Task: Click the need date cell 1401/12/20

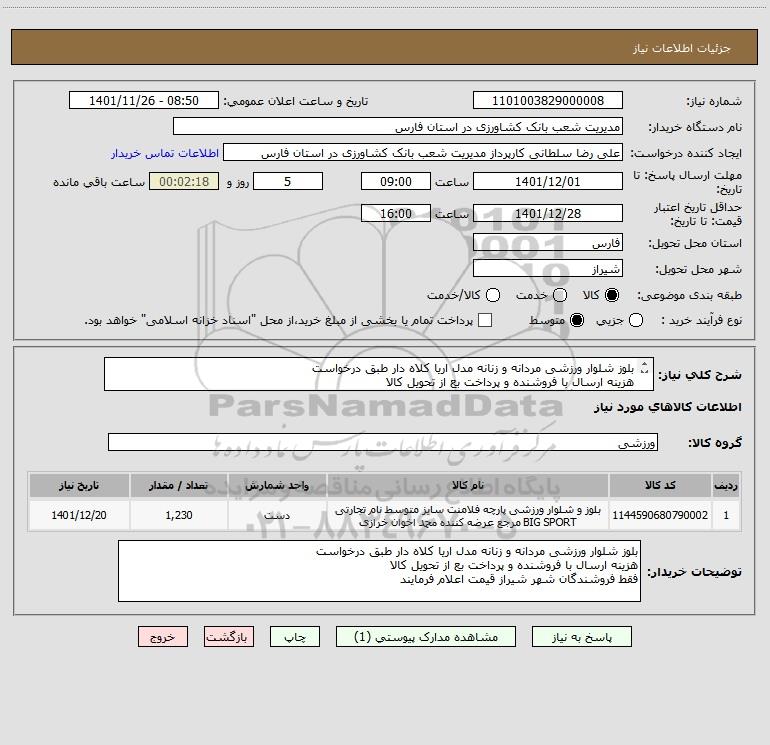Action: pos(79,515)
